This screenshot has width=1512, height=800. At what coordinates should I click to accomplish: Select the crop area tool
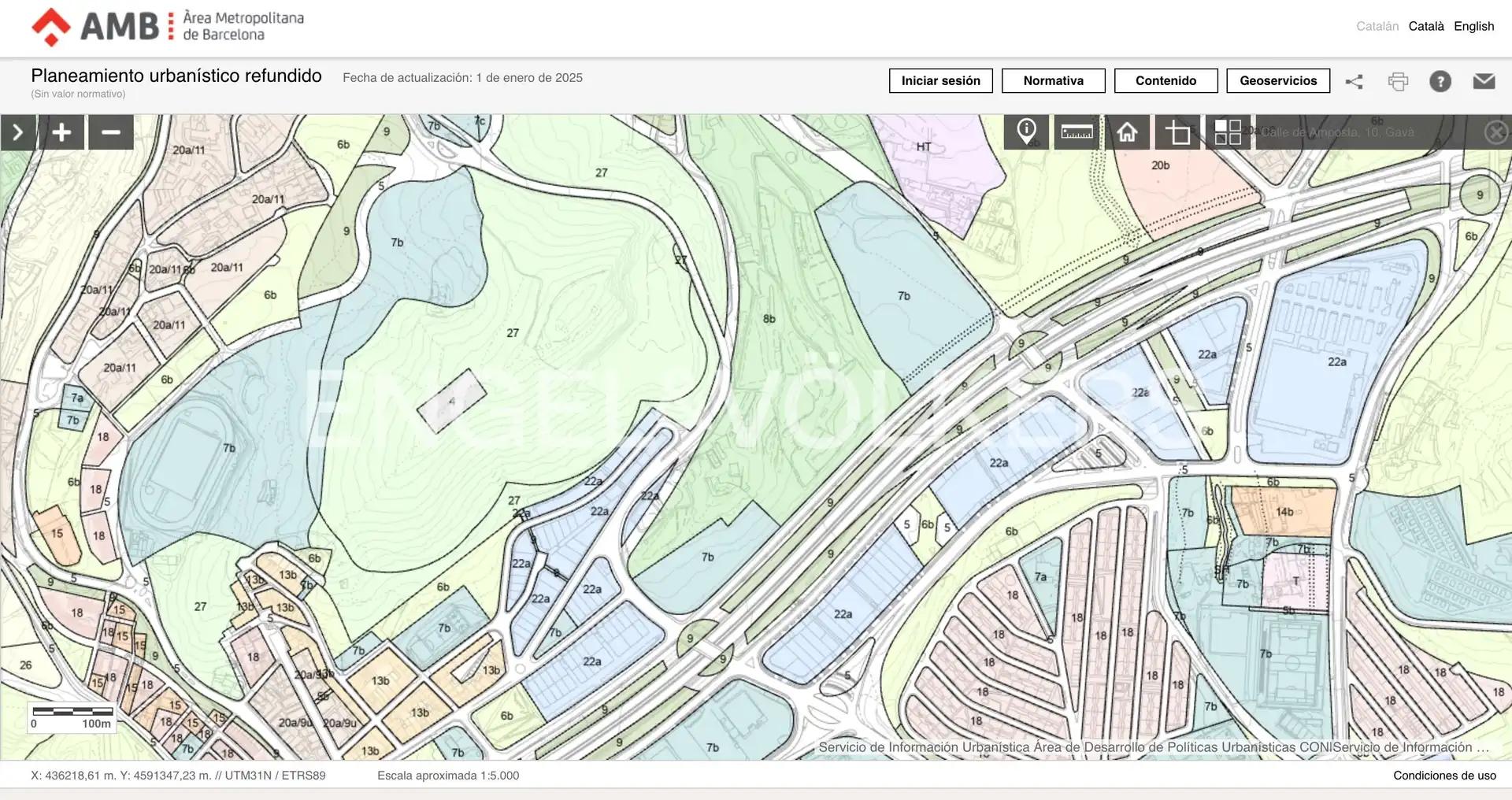[1177, 131]
